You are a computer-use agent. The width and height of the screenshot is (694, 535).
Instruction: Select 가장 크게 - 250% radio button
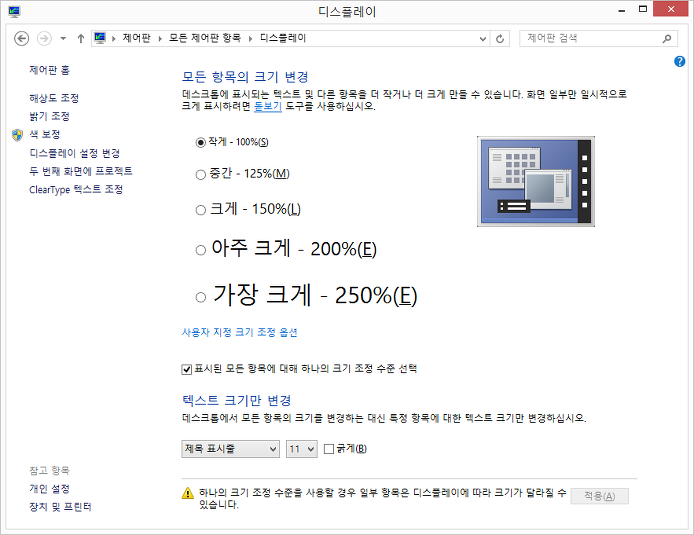pos(200,297)
